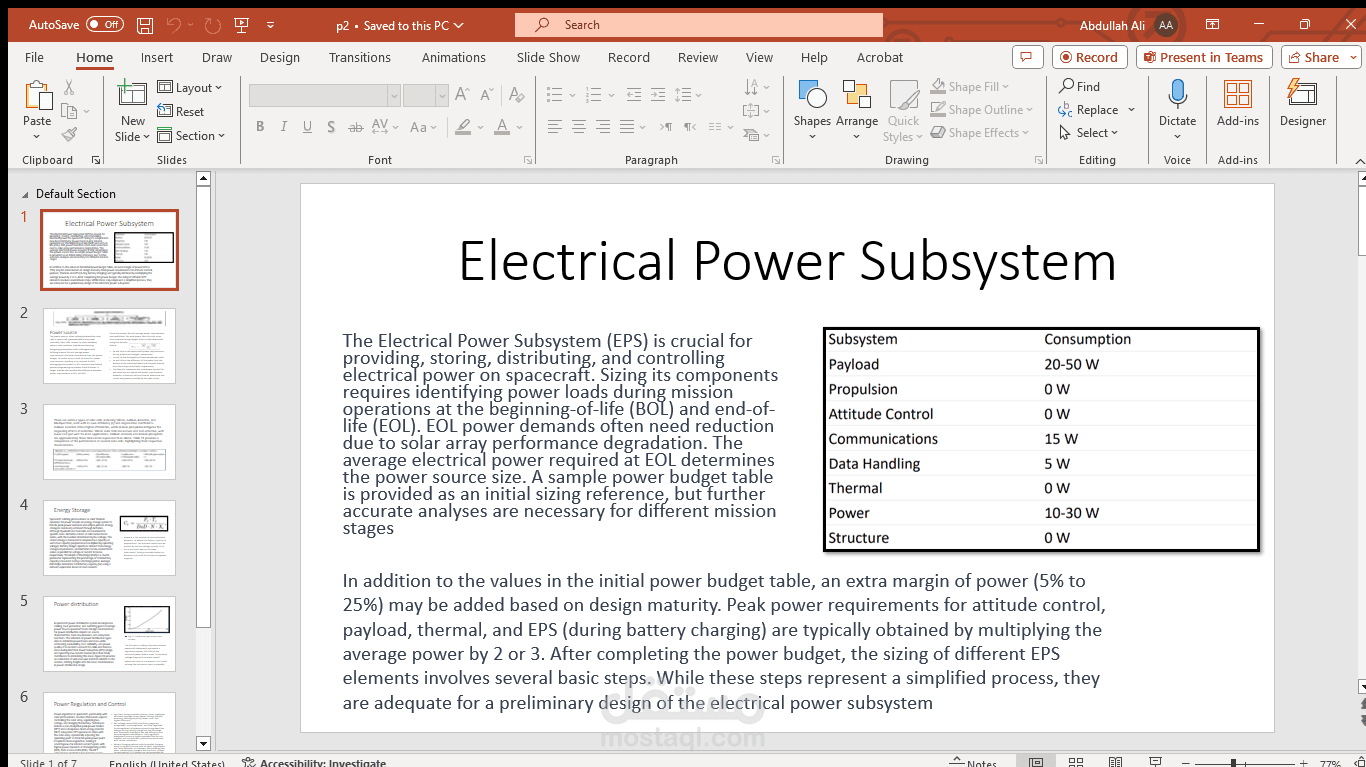Switch to the Slide Show tab
This screenshot has height=767, width=1366.
548,57
